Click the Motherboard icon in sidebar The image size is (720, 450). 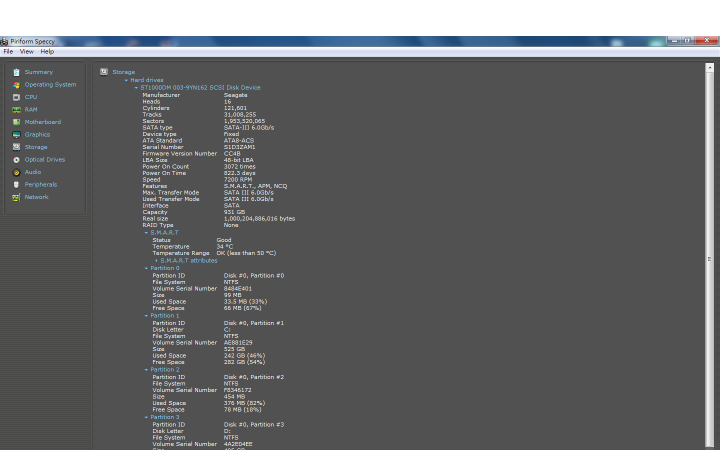(x=17, y=122)
